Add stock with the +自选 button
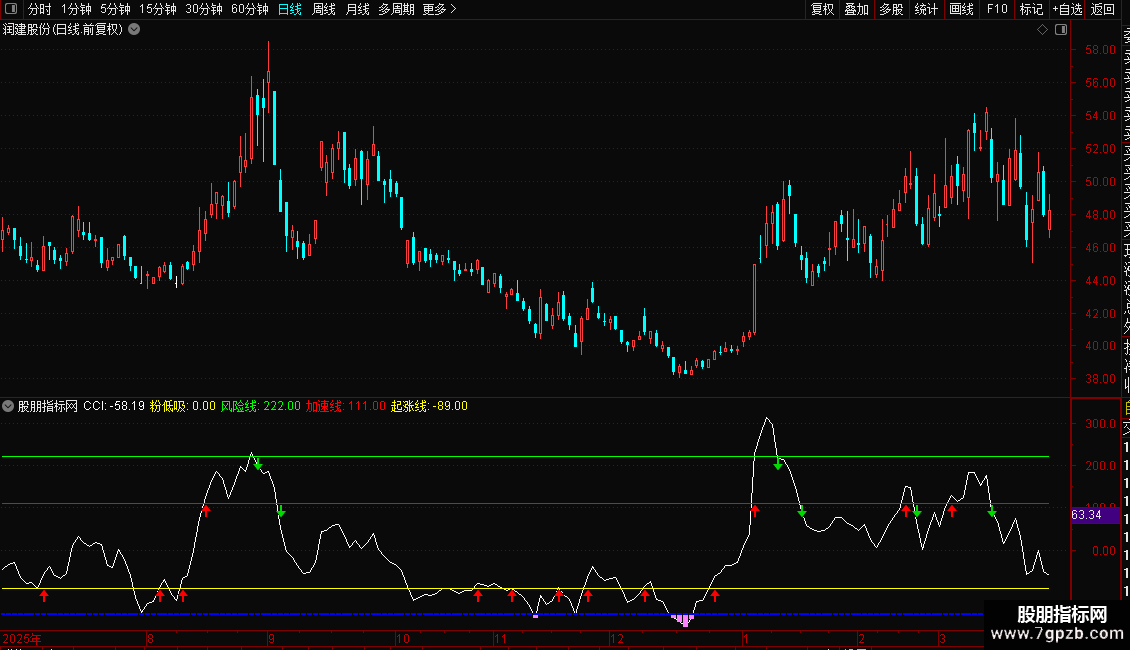 coord(1067,10)
